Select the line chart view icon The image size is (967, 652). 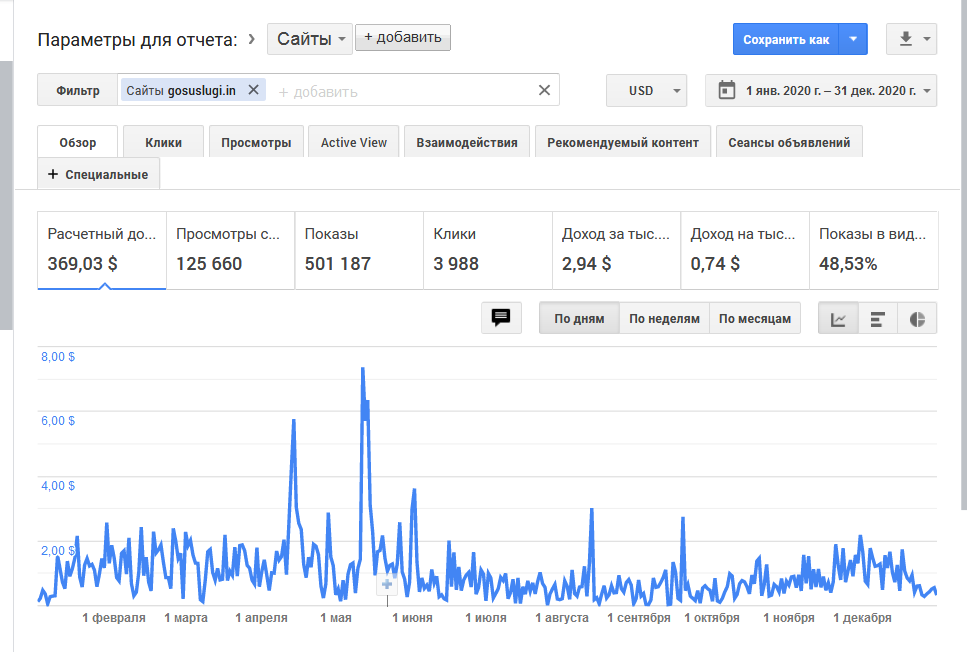pos(838,318)
